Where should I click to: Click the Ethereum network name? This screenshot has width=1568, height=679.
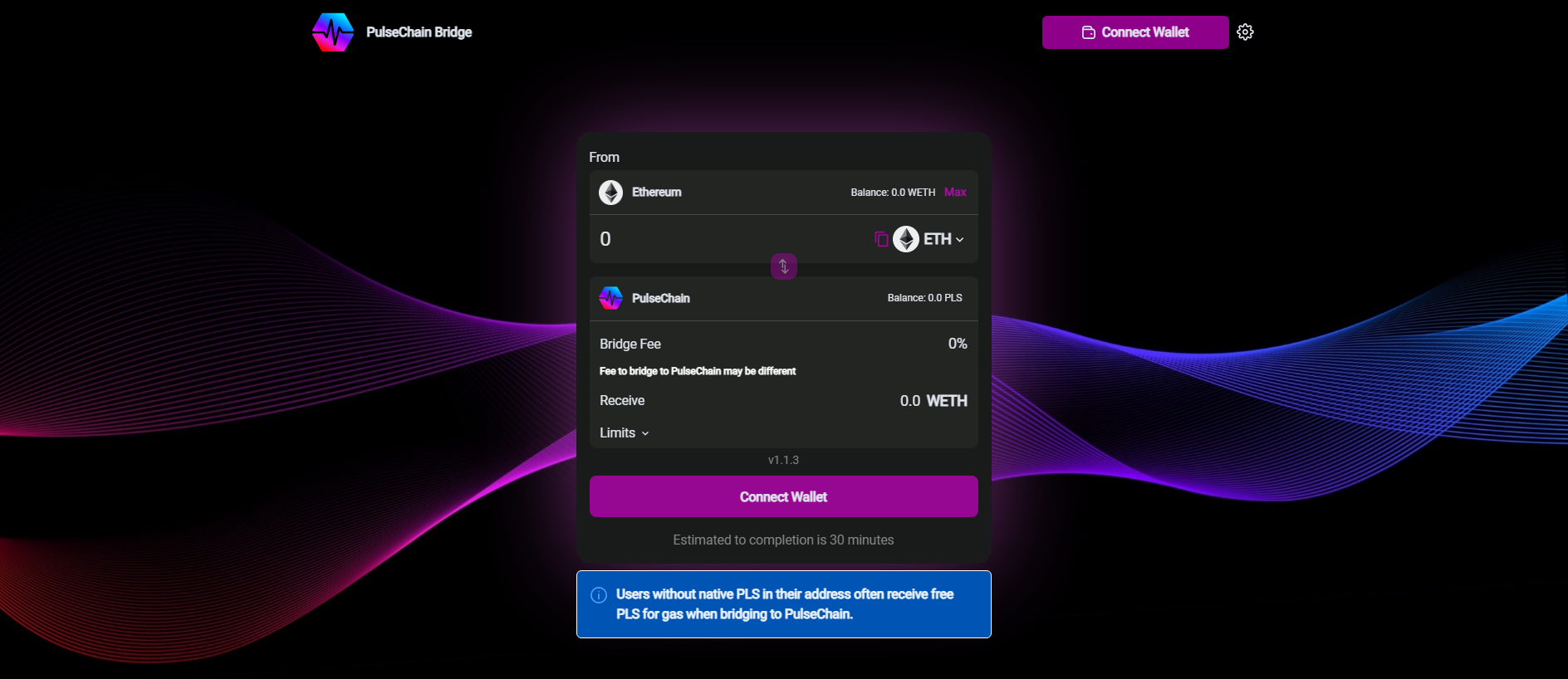click(657, 193)
